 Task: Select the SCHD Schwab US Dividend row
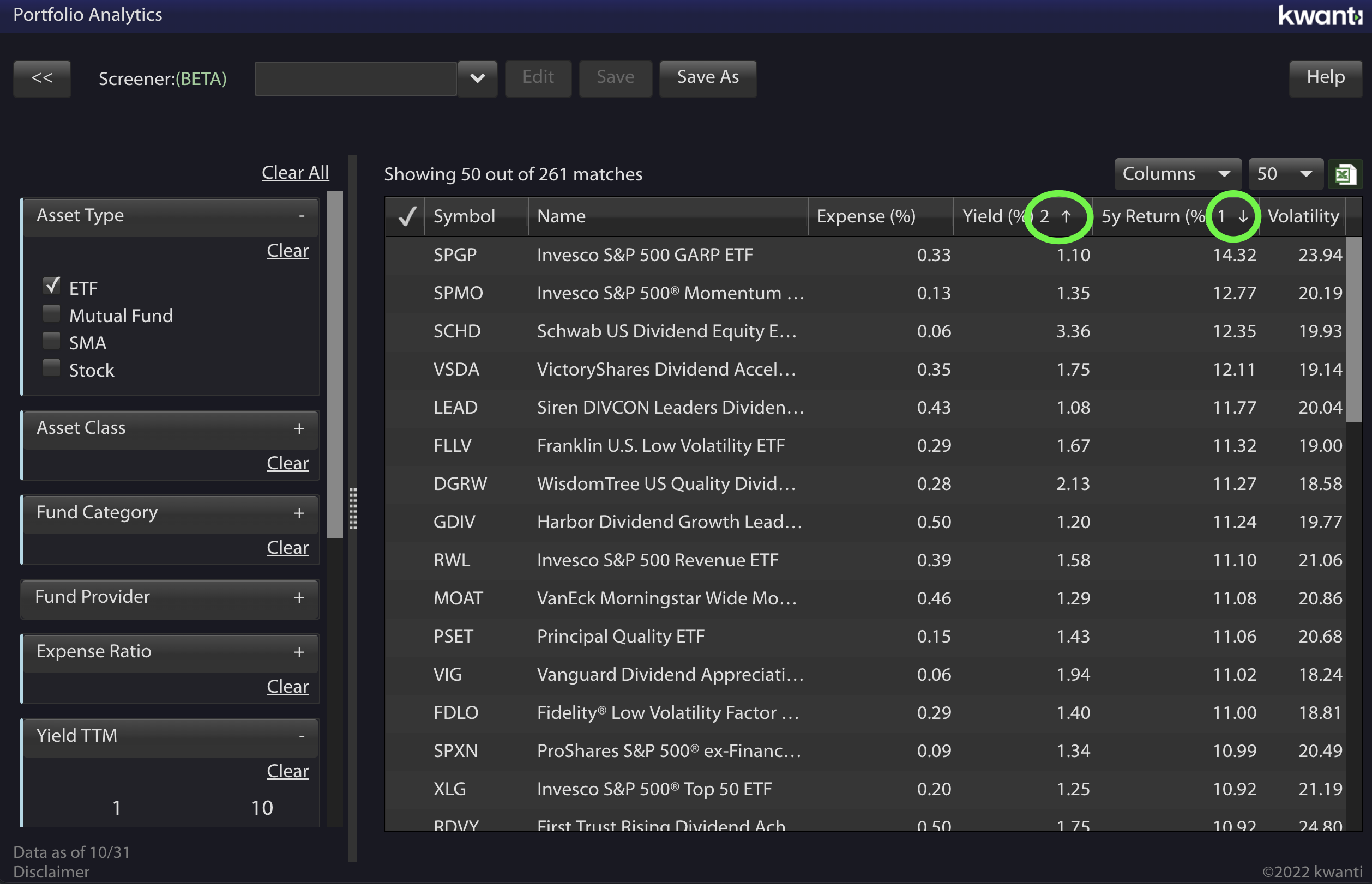(x=865, y=331)
